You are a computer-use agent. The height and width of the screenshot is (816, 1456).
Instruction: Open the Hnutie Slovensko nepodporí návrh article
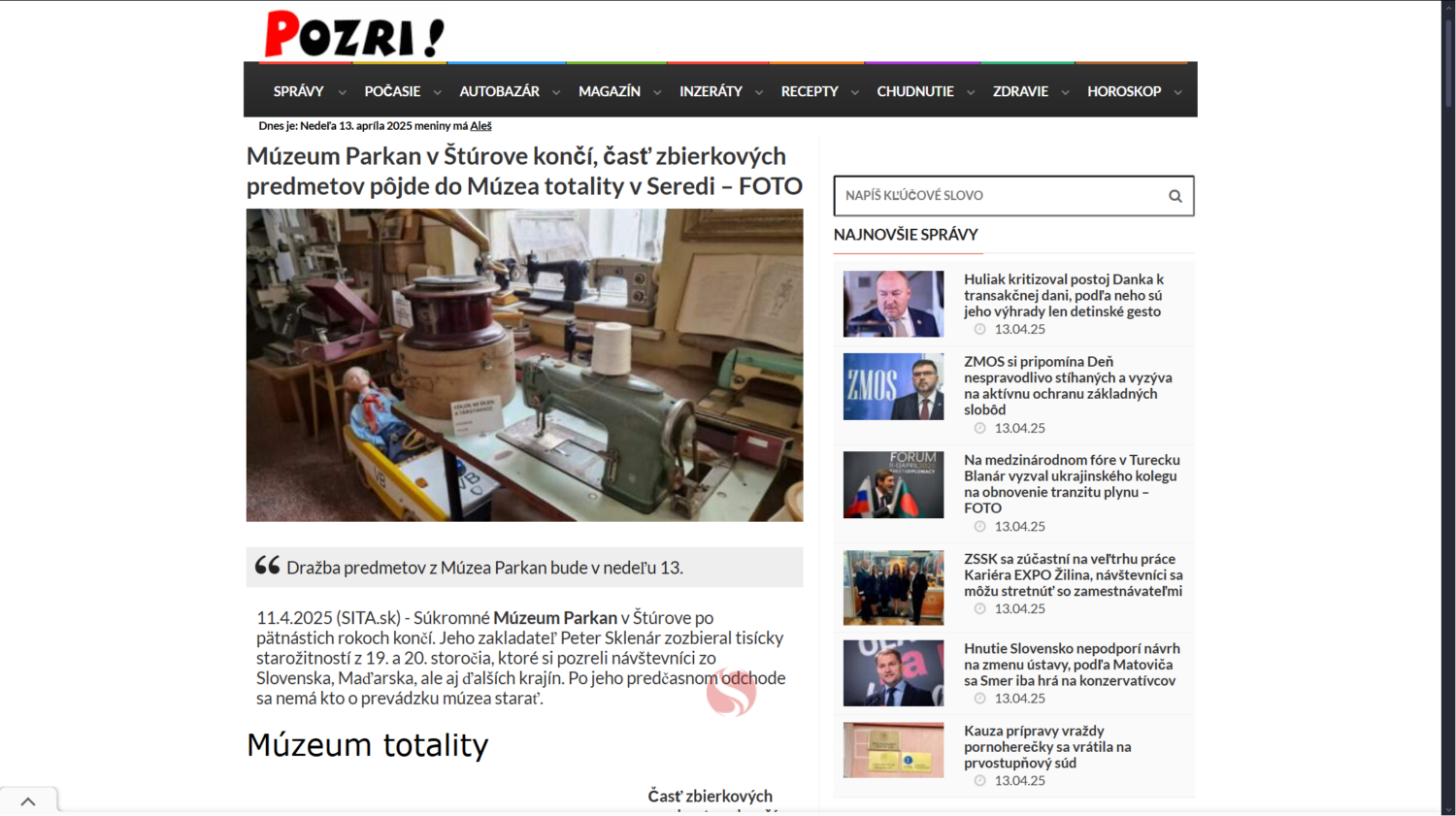pyautogui.click(x=1072, y=665)
